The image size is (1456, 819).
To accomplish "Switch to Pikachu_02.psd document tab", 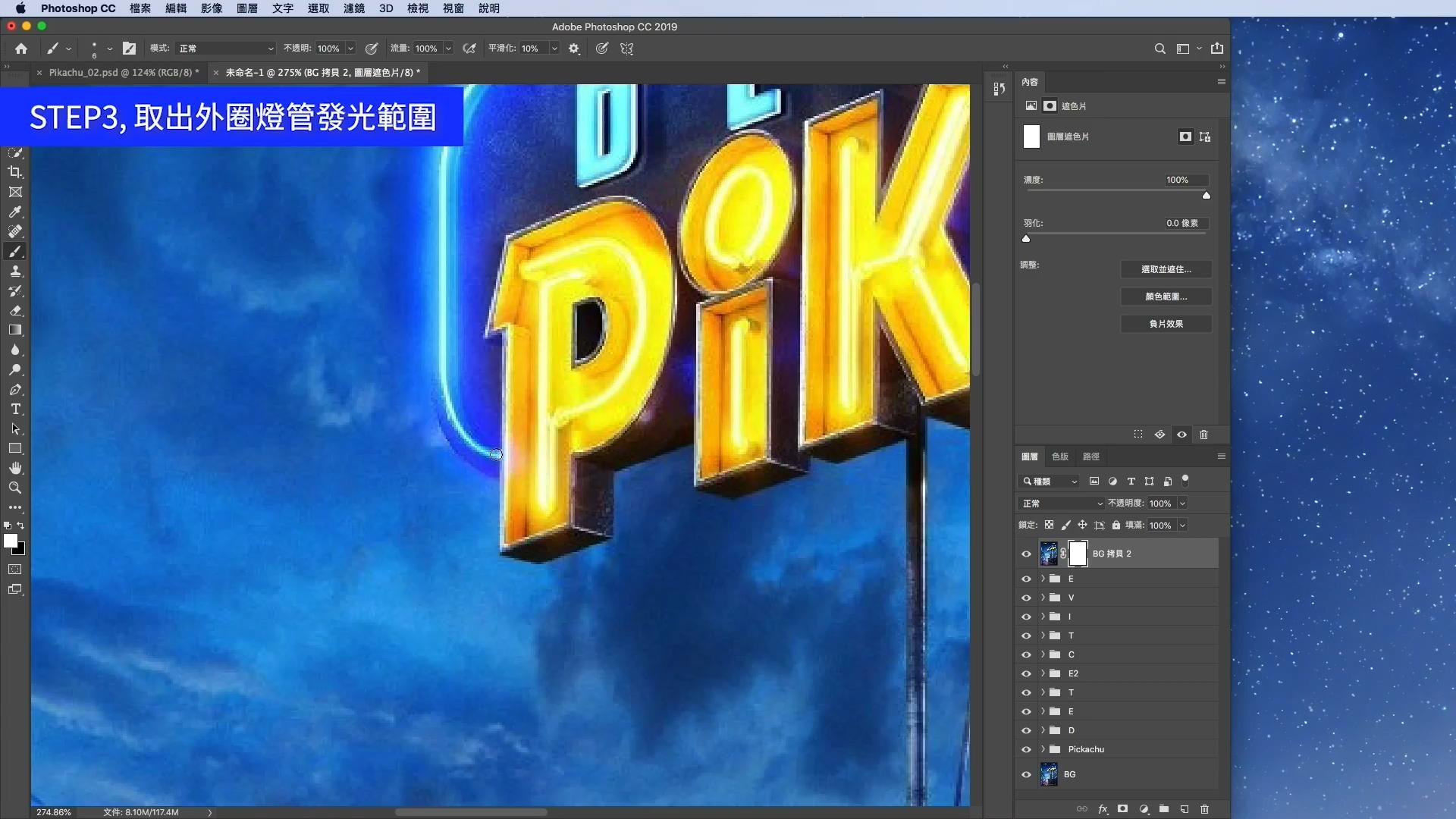I will coord(124,73).
